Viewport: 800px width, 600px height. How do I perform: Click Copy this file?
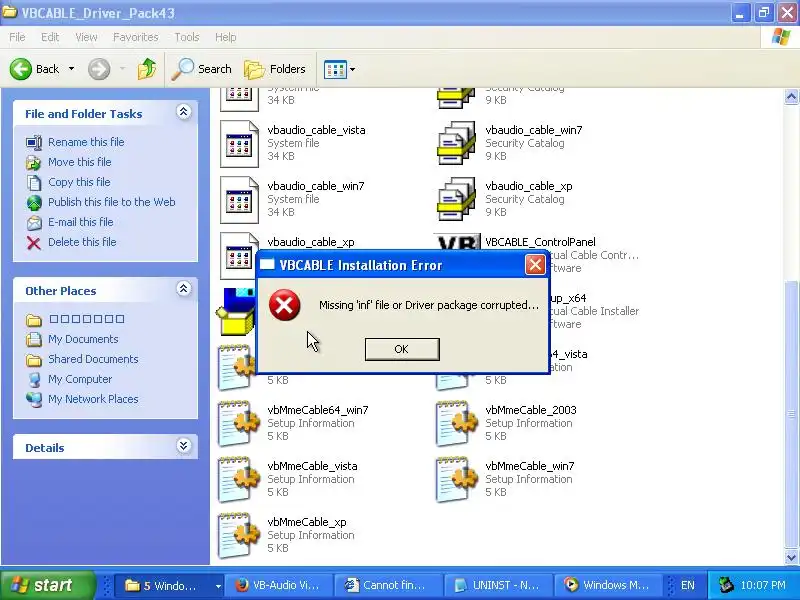click(x=79, y=182)
